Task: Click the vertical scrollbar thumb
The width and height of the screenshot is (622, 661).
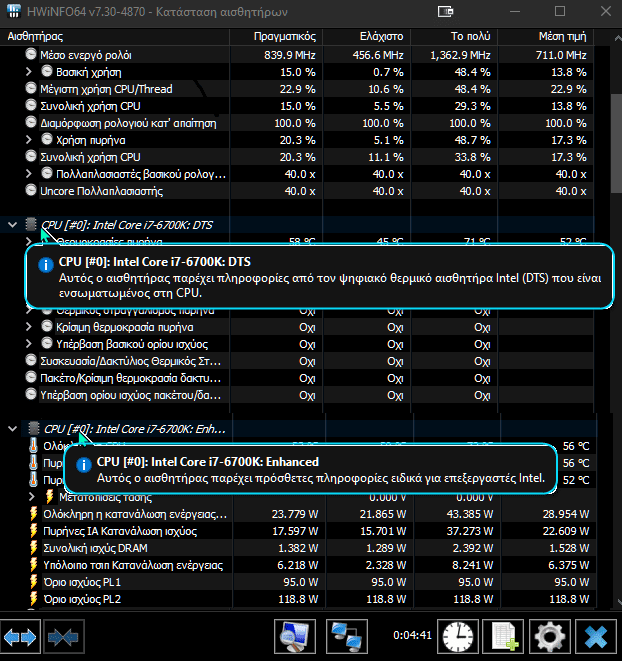Action: pyautogui.click(x=617, y=143)
